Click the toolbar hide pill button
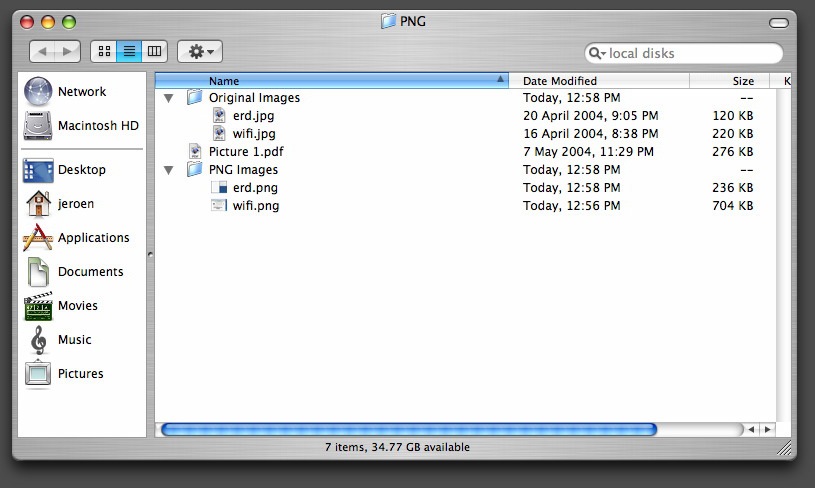 [x=779, y=23]
